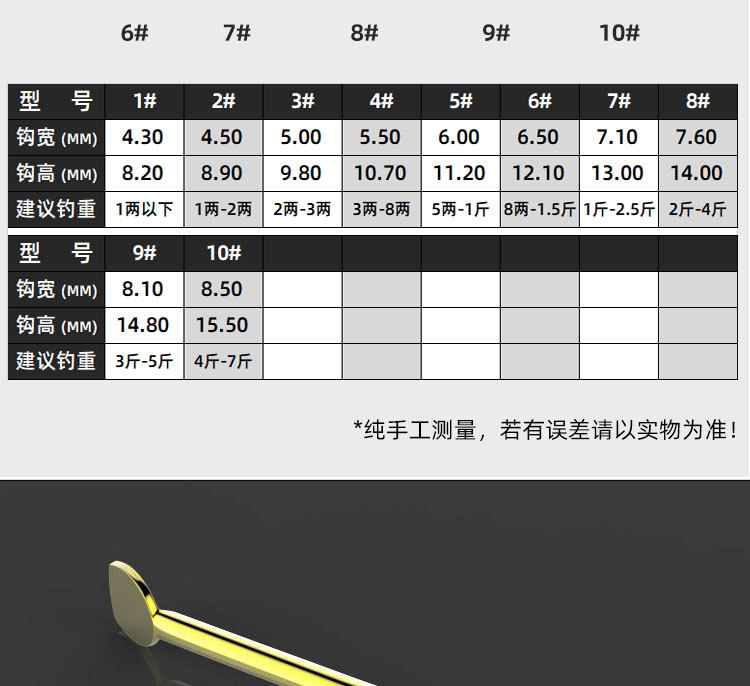Click 建议钓重 label beside 3斤-5斤
Image resolution: width=750 pixels, height=686 pixels.
pyautogui.click(x=56, y=361)
